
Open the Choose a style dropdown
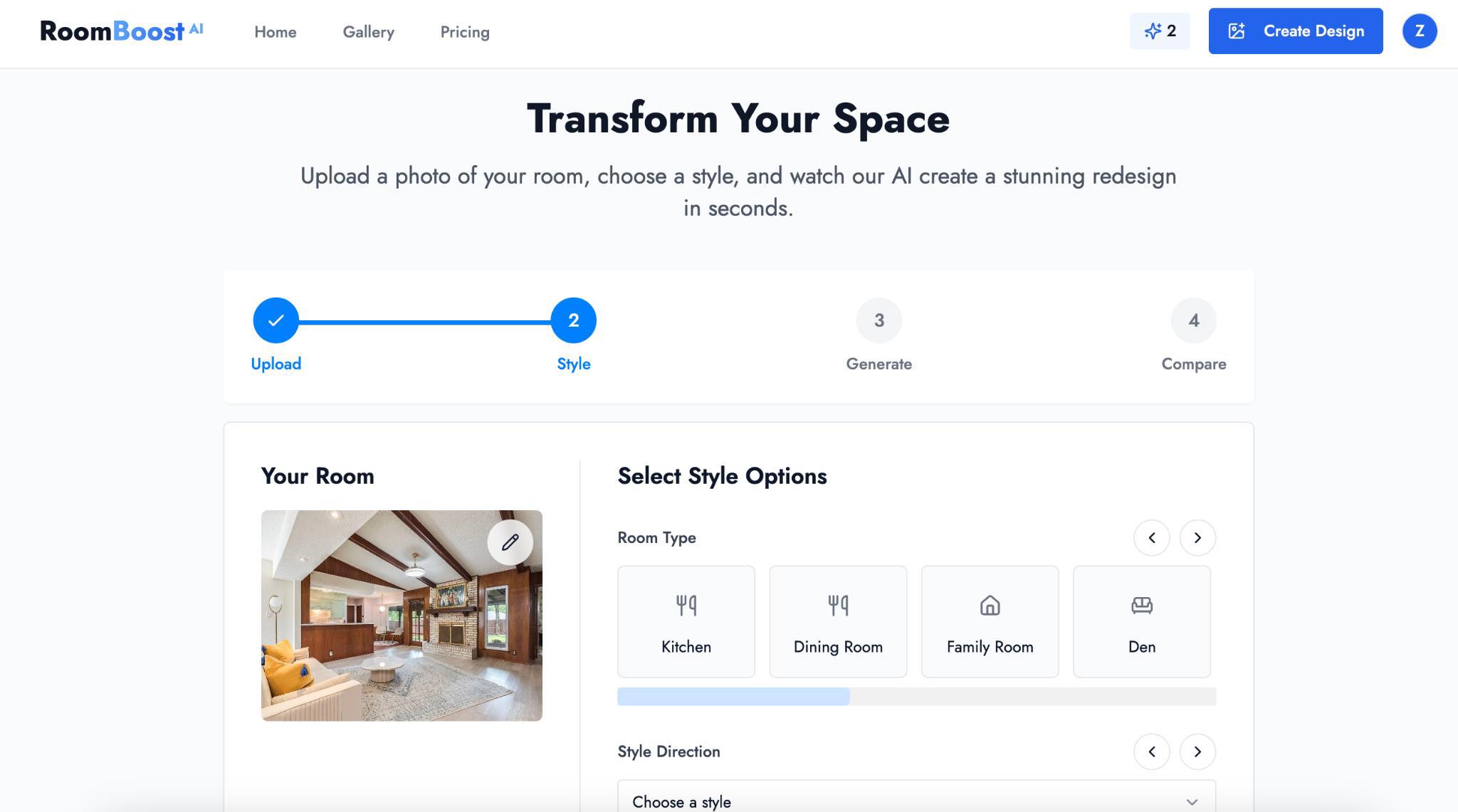click(x=916, y=801)
